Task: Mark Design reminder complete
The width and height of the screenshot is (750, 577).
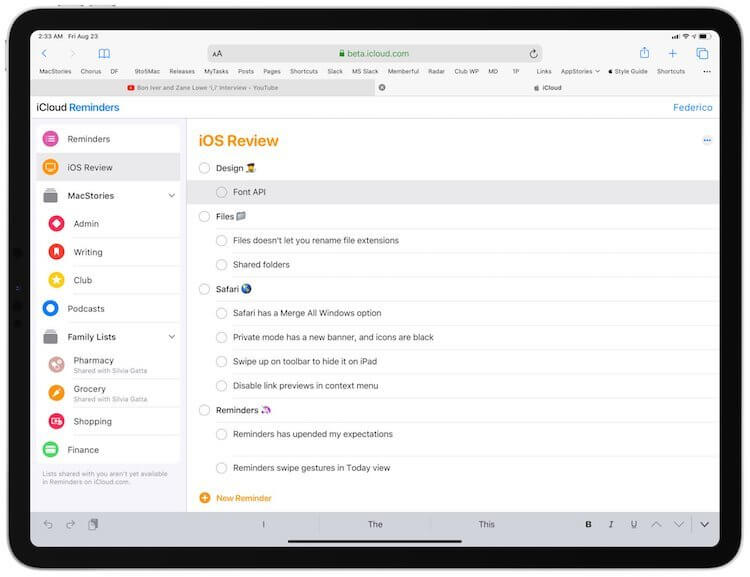Action: [x=204, y=168]
